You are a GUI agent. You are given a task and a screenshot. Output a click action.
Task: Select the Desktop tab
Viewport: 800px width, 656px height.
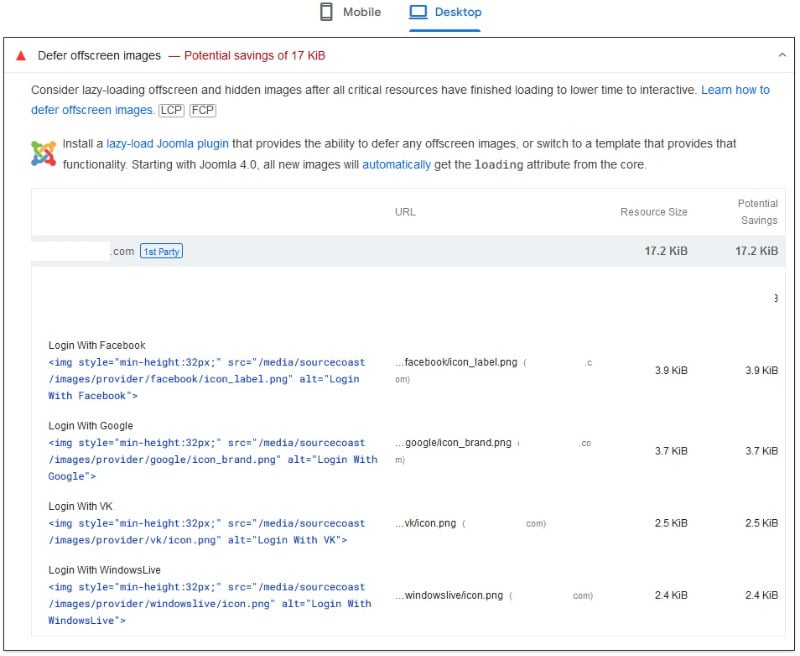[x=445, y=12]
